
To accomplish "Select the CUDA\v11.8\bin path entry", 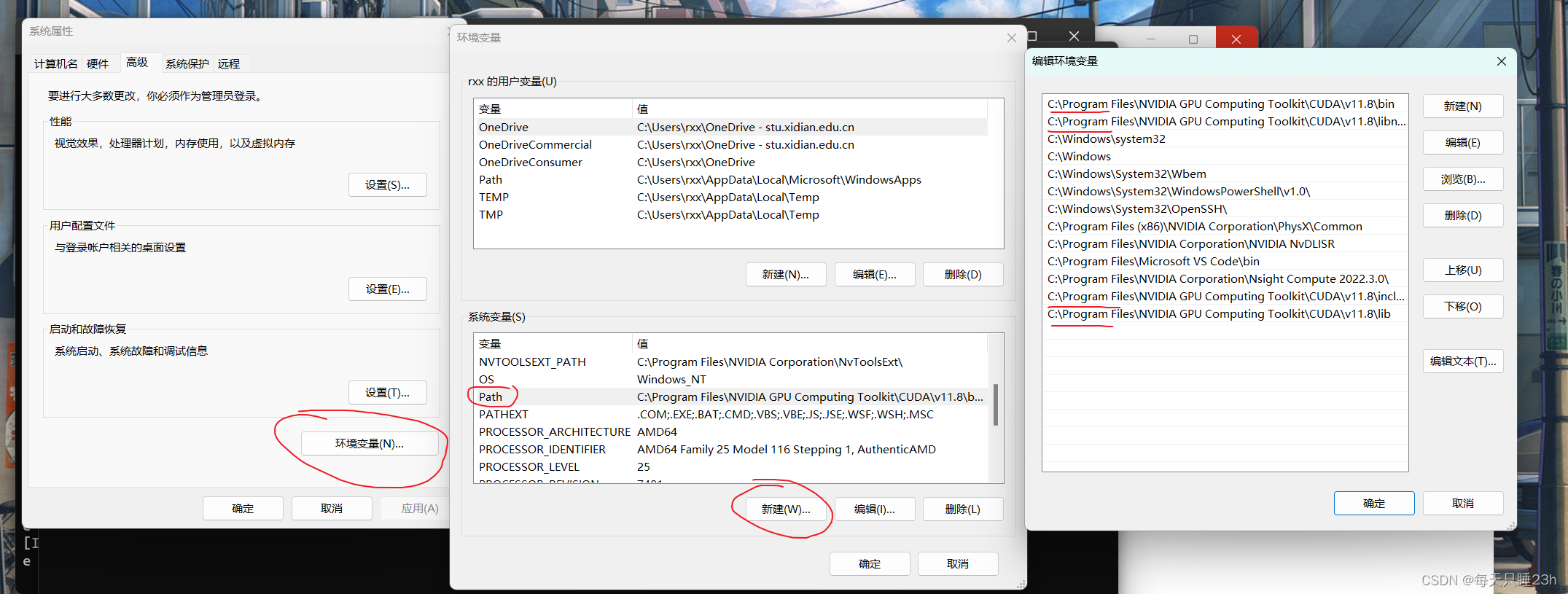I will (x=1225, y=103).
